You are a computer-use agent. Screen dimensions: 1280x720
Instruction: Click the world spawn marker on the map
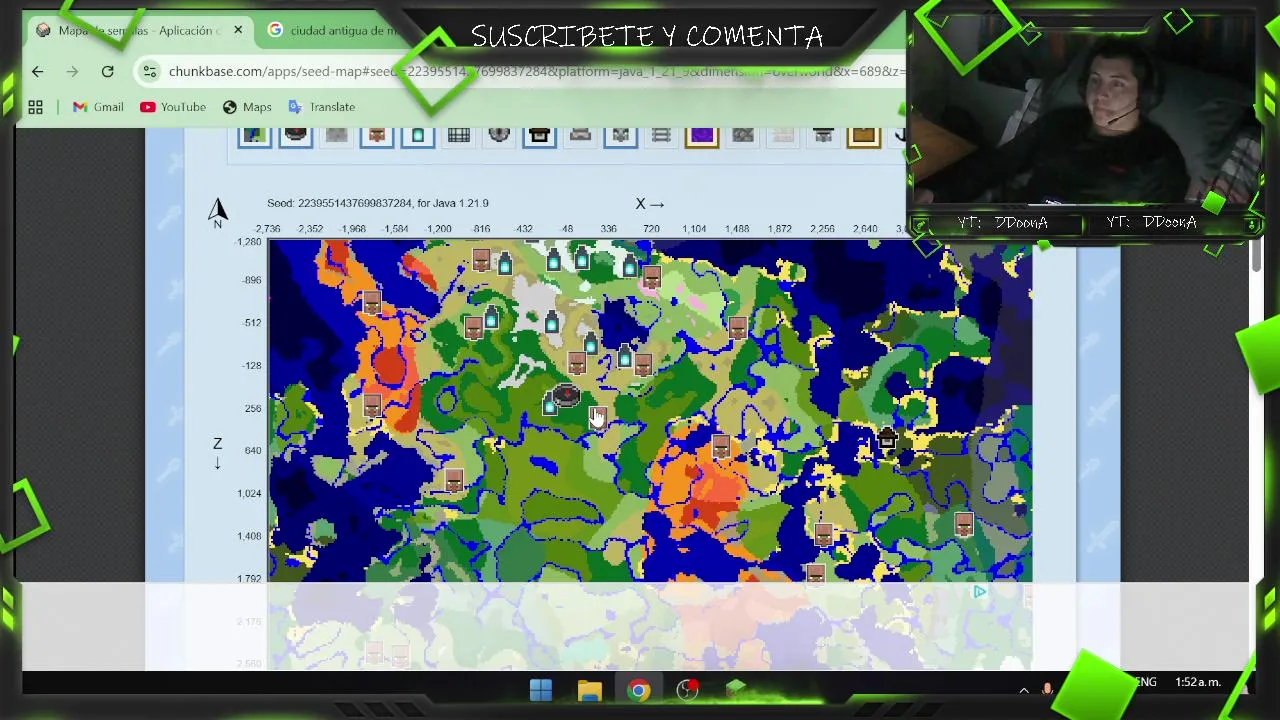coord(566,395)
